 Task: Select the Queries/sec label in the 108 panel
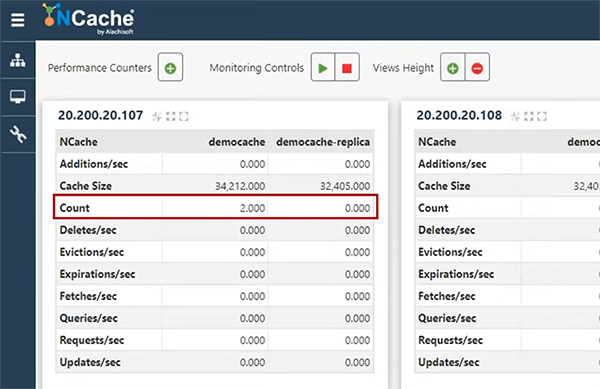click(x=447, y=318)
